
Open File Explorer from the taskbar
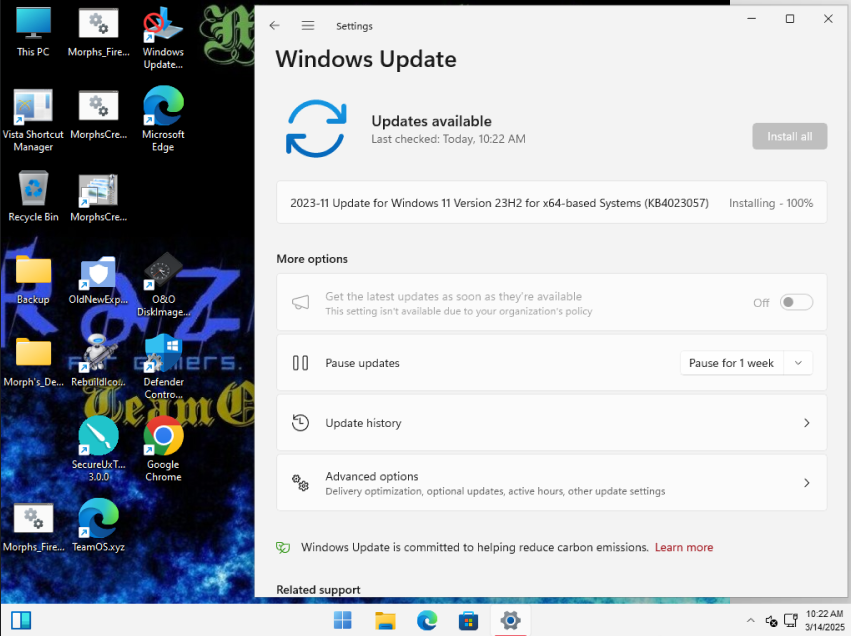click(x=385, y=620)
